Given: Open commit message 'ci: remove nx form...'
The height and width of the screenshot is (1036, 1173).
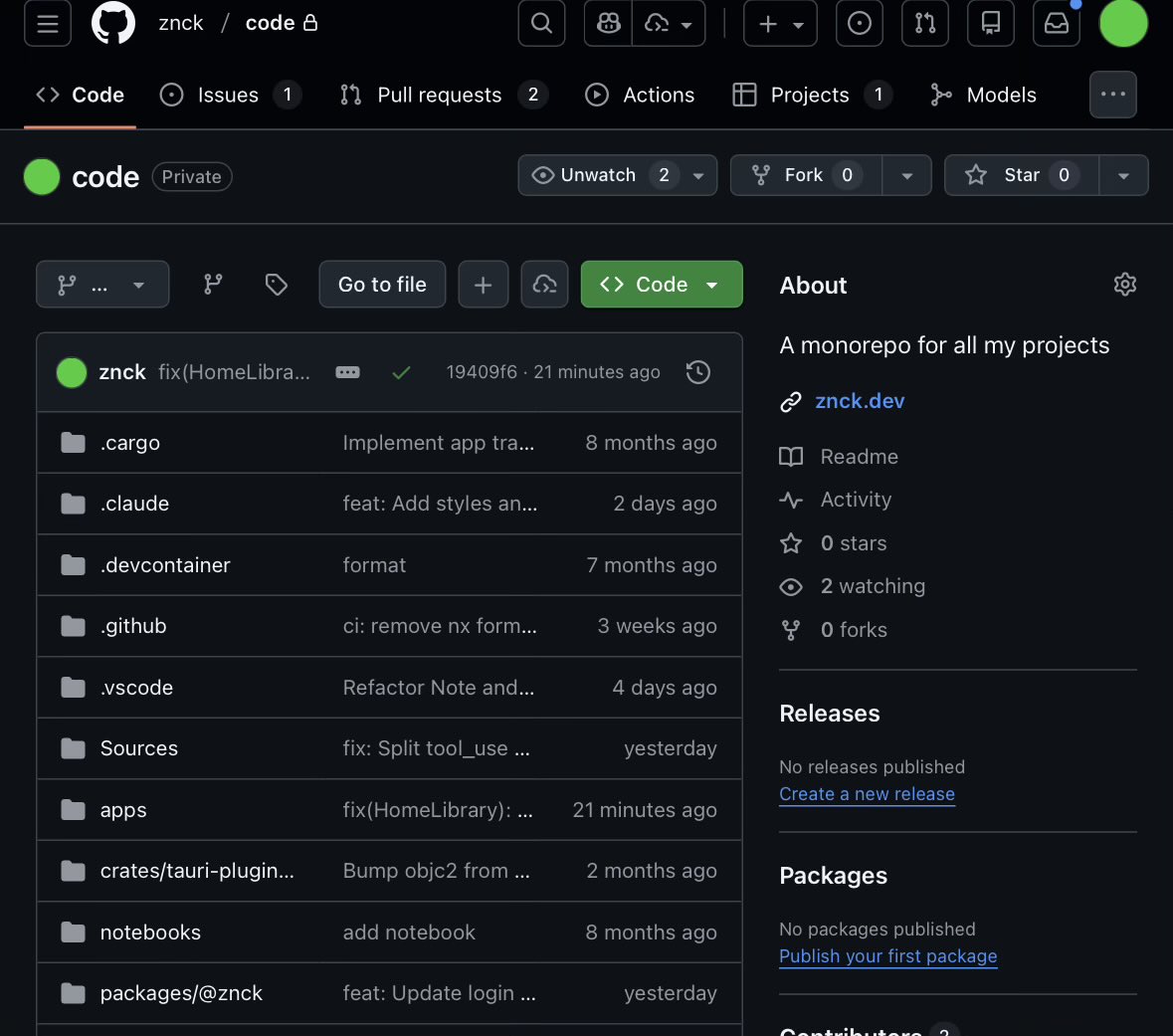Looking at the screenshot, I should [440, 626].
